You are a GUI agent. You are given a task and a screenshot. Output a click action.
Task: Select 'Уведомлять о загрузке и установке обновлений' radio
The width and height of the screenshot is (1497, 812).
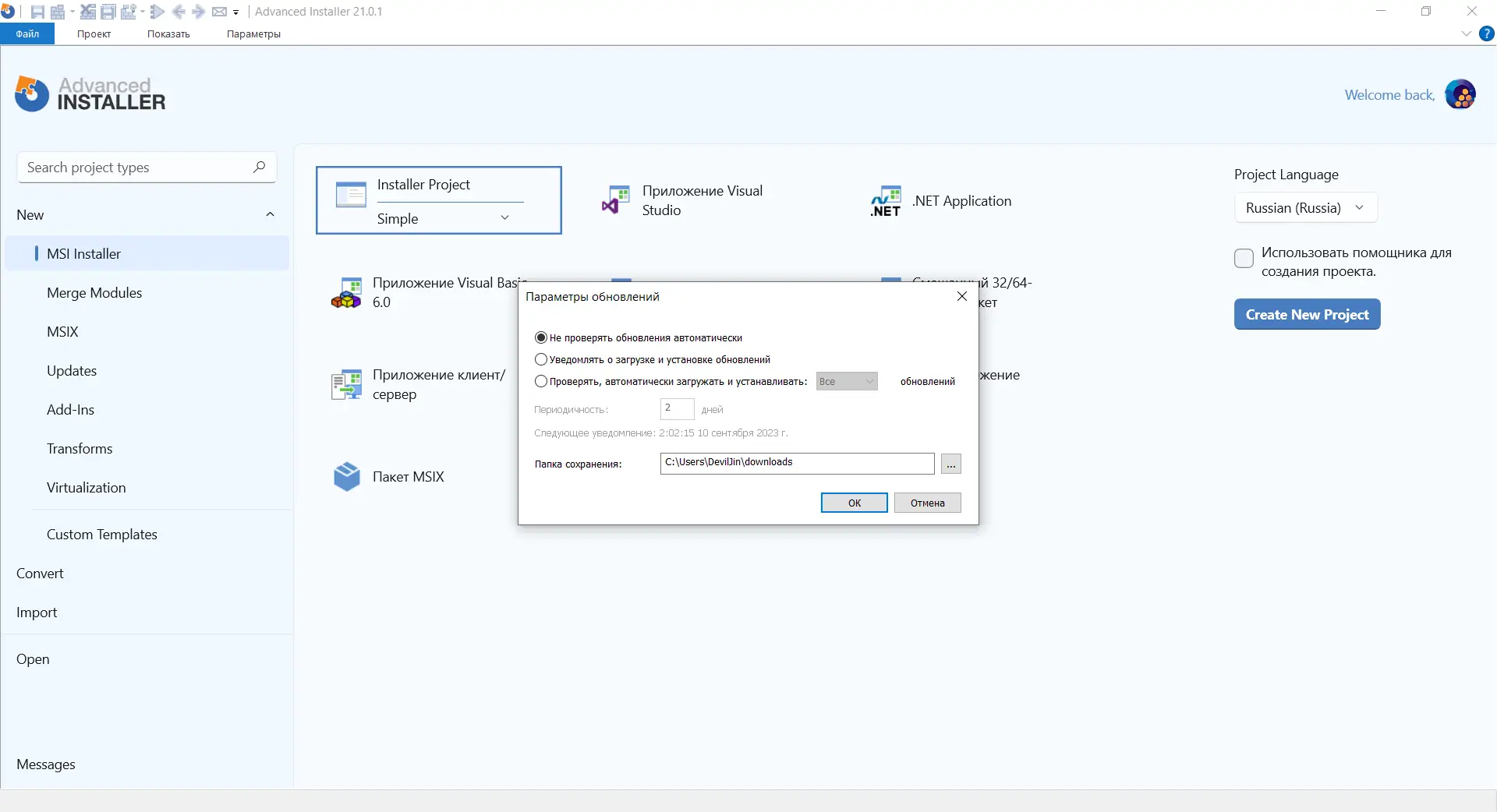tap(541, 359)
